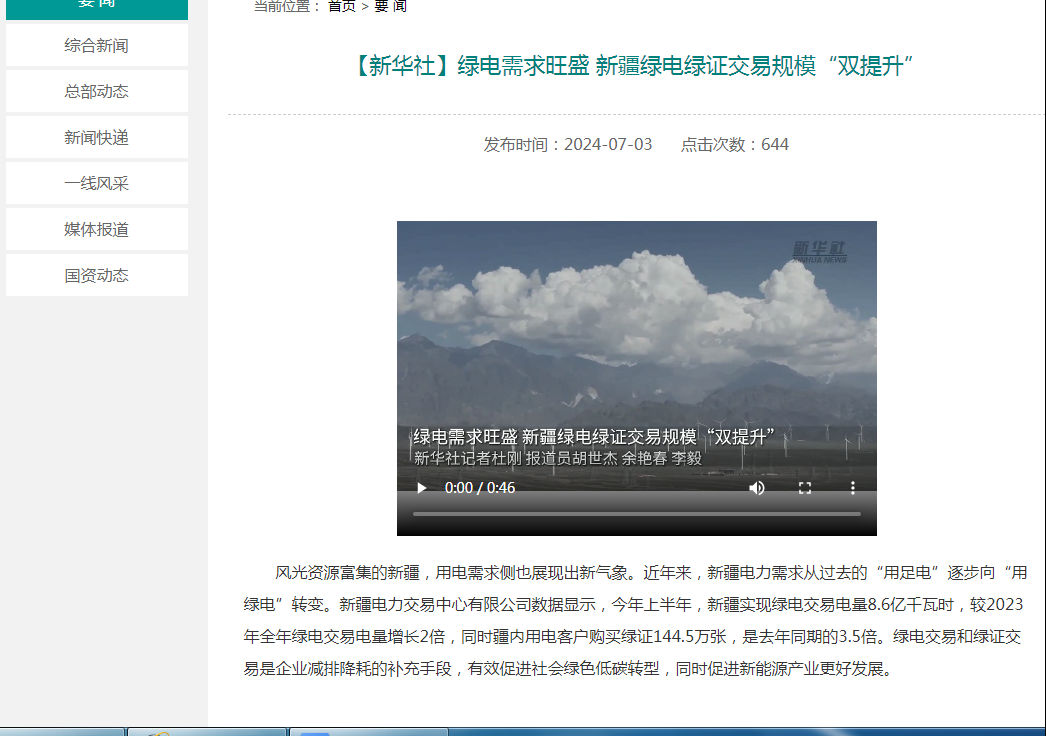
Task: Click the video time display 0:00 / 0:46
Action: tap(480, 488)
